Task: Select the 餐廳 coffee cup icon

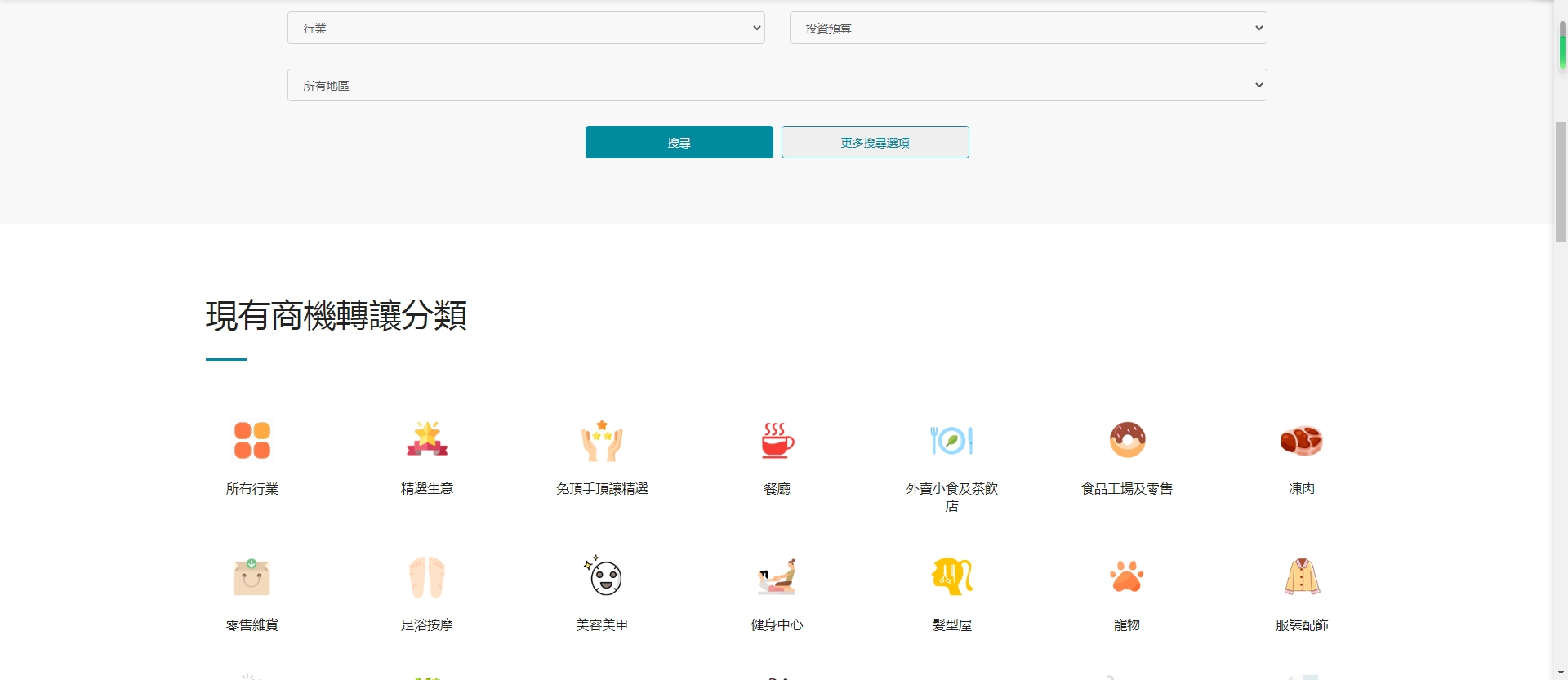Action: 777,440
